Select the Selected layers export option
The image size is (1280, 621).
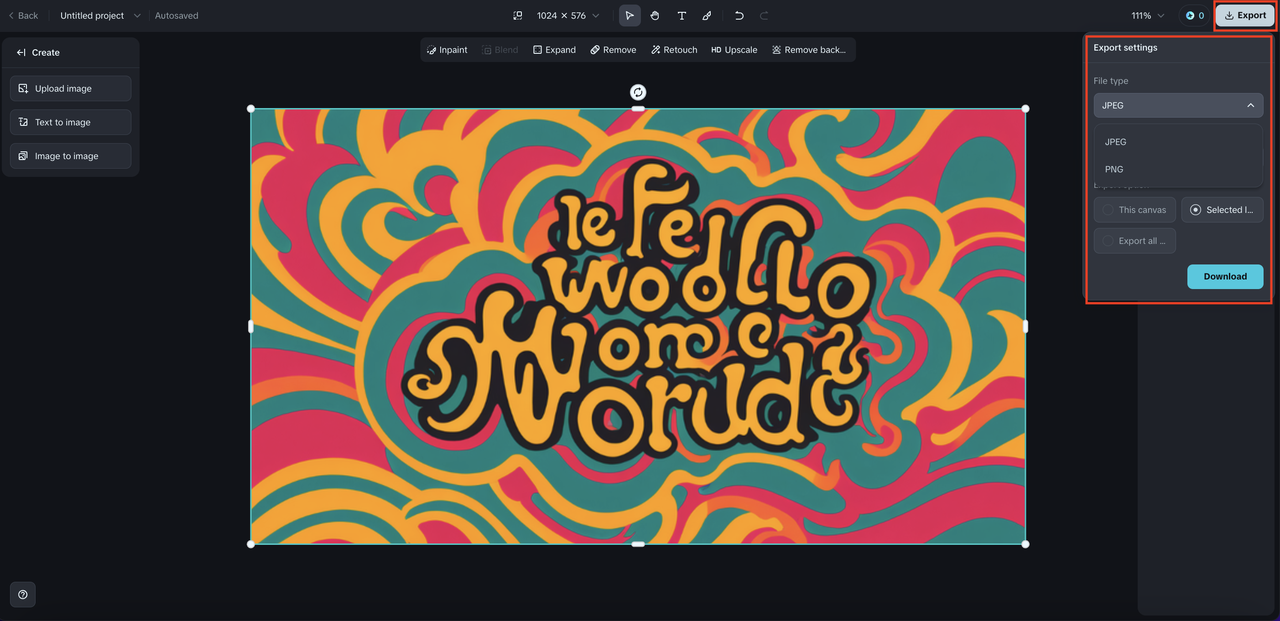click(x=1222, y=210)
